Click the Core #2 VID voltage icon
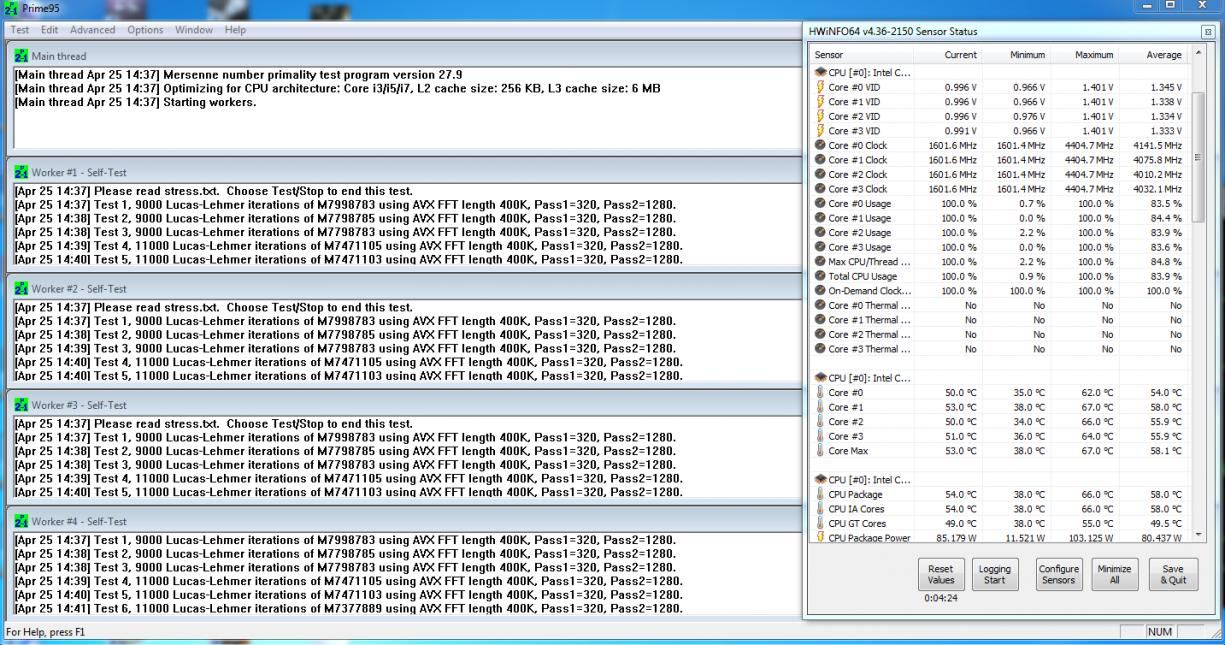1225x645 pixels. point(820,116)
